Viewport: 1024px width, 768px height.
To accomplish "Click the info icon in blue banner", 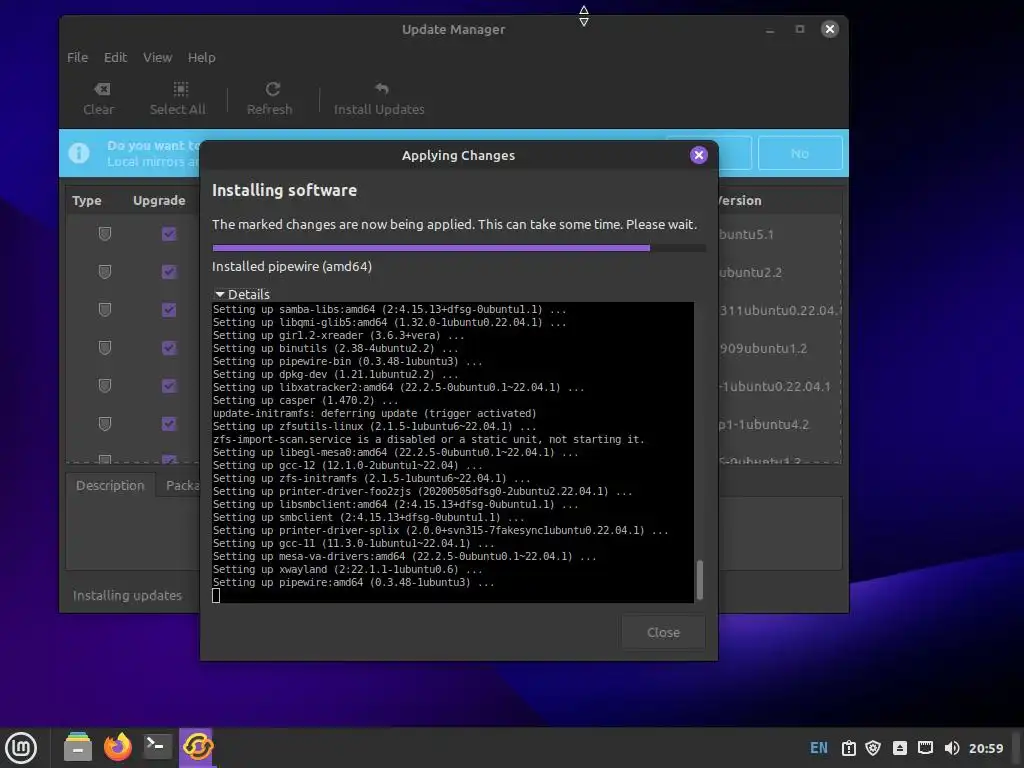I will 79,153.
